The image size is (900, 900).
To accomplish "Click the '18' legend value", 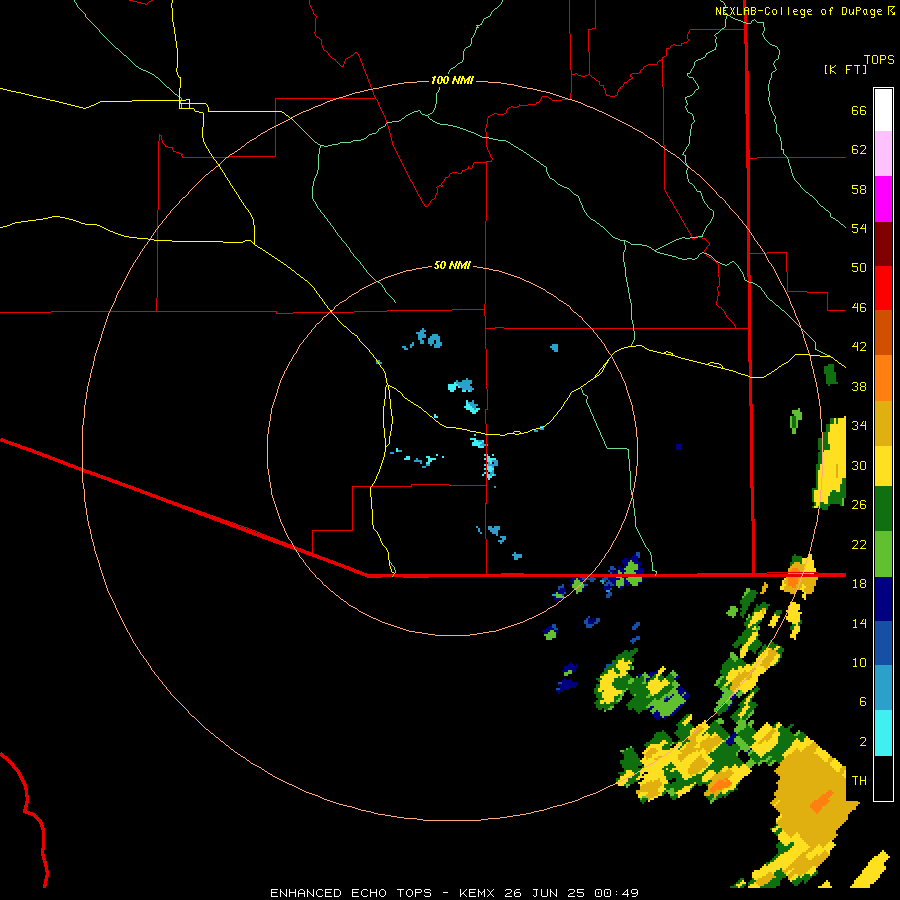I will [859, 584].
